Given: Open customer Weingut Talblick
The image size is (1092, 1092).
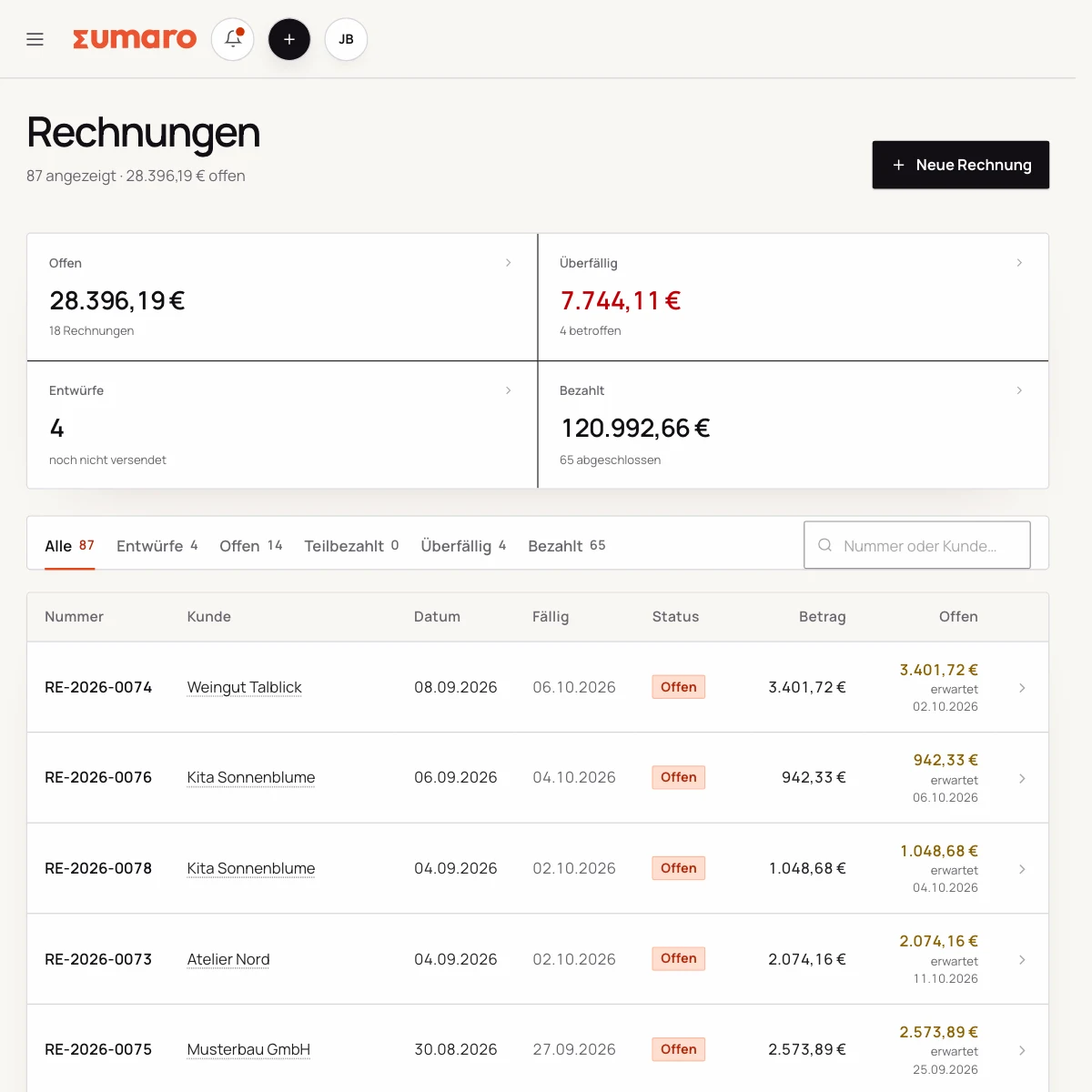Looking at the screenshot, I should [x=244, y=687].
